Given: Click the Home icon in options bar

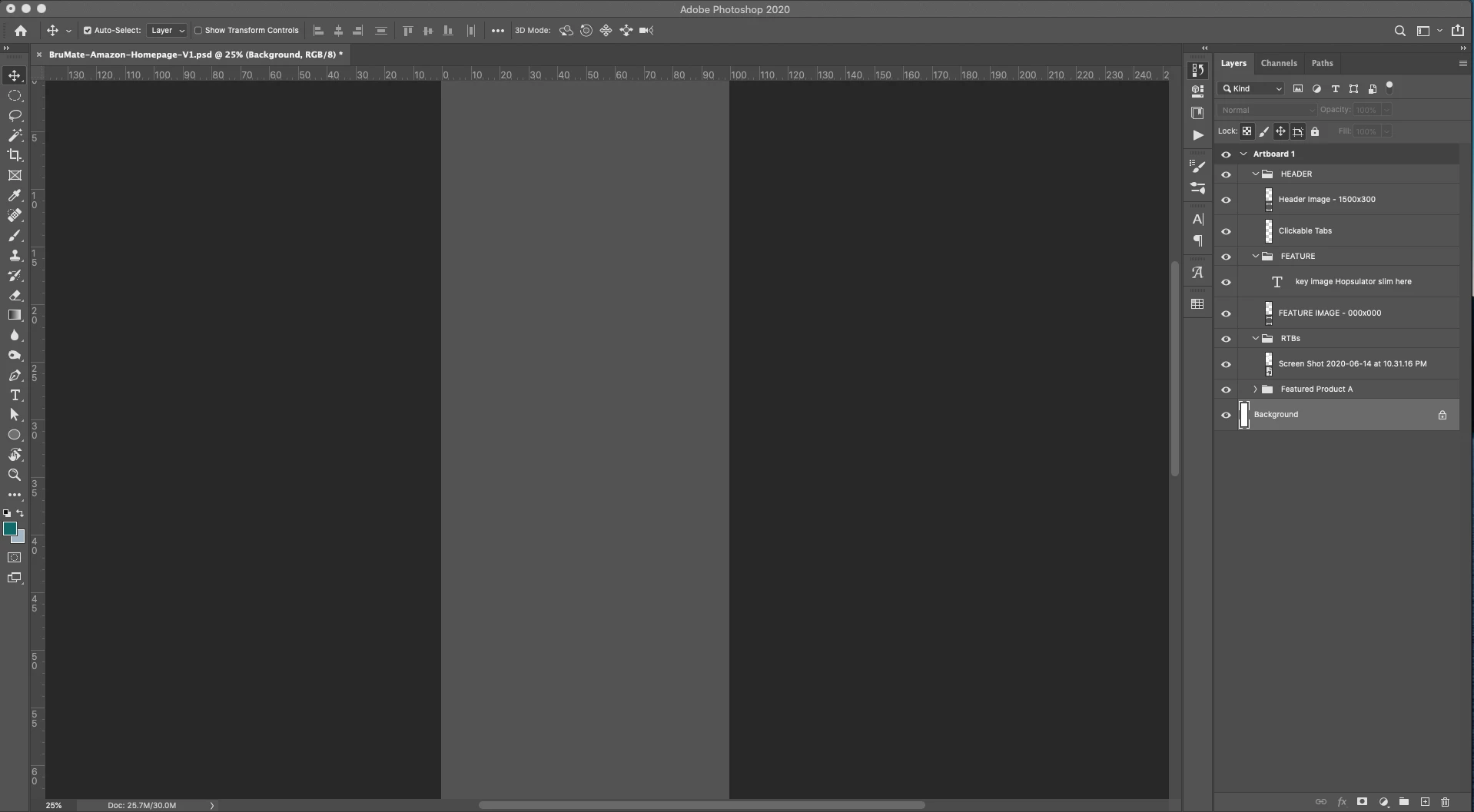Looking at the screenshot, I should coord(21,31).
